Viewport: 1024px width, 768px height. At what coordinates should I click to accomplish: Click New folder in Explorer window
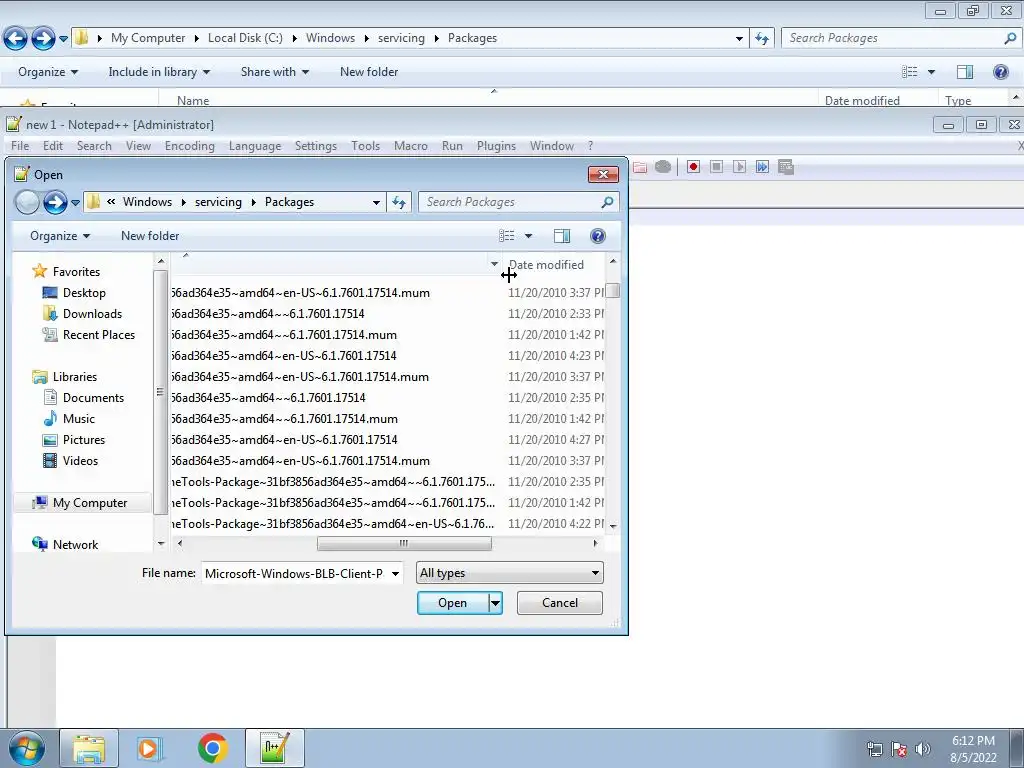(x=369, y=72)
